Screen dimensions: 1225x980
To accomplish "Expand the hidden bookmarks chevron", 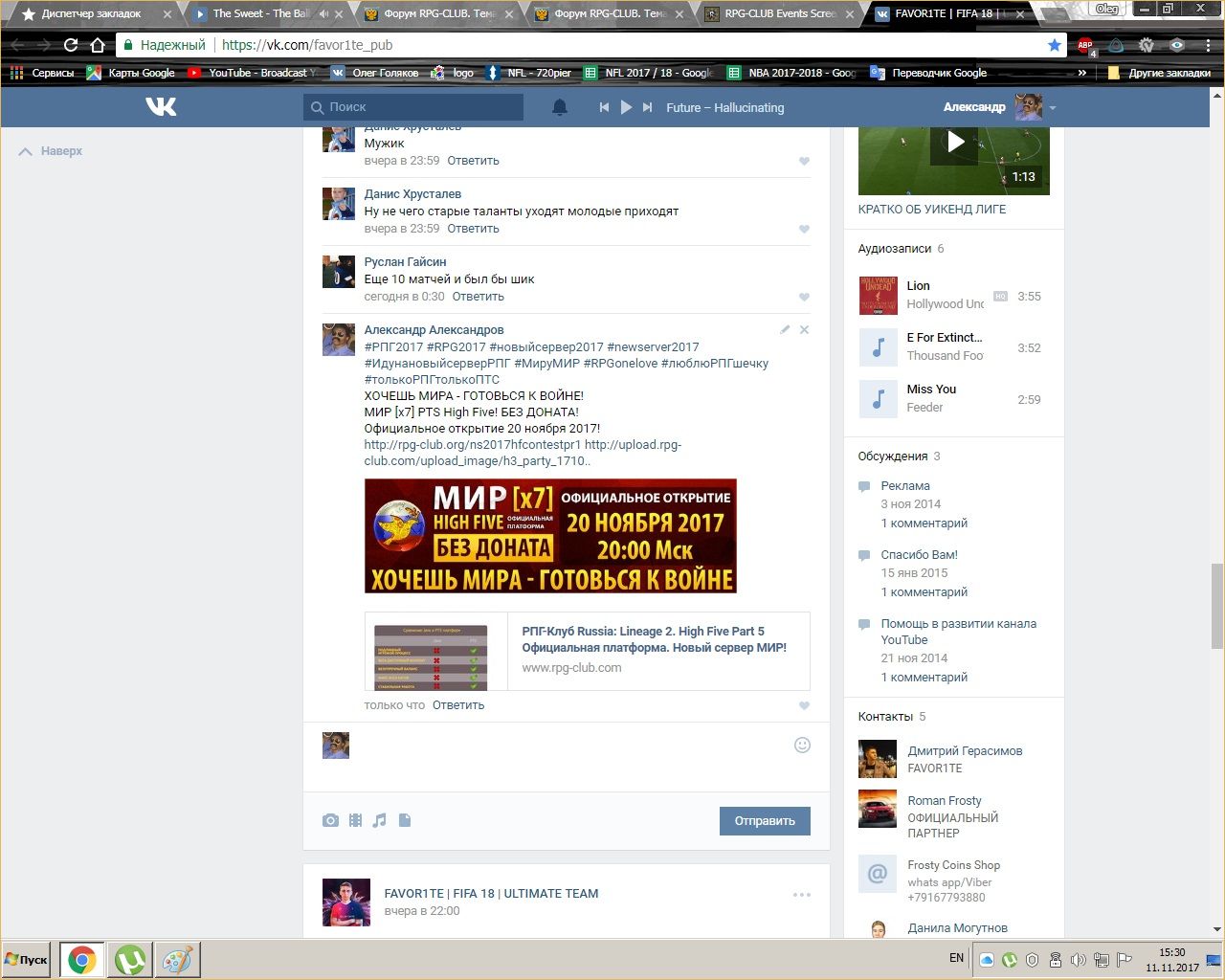I will click(x=1082, y=73).
